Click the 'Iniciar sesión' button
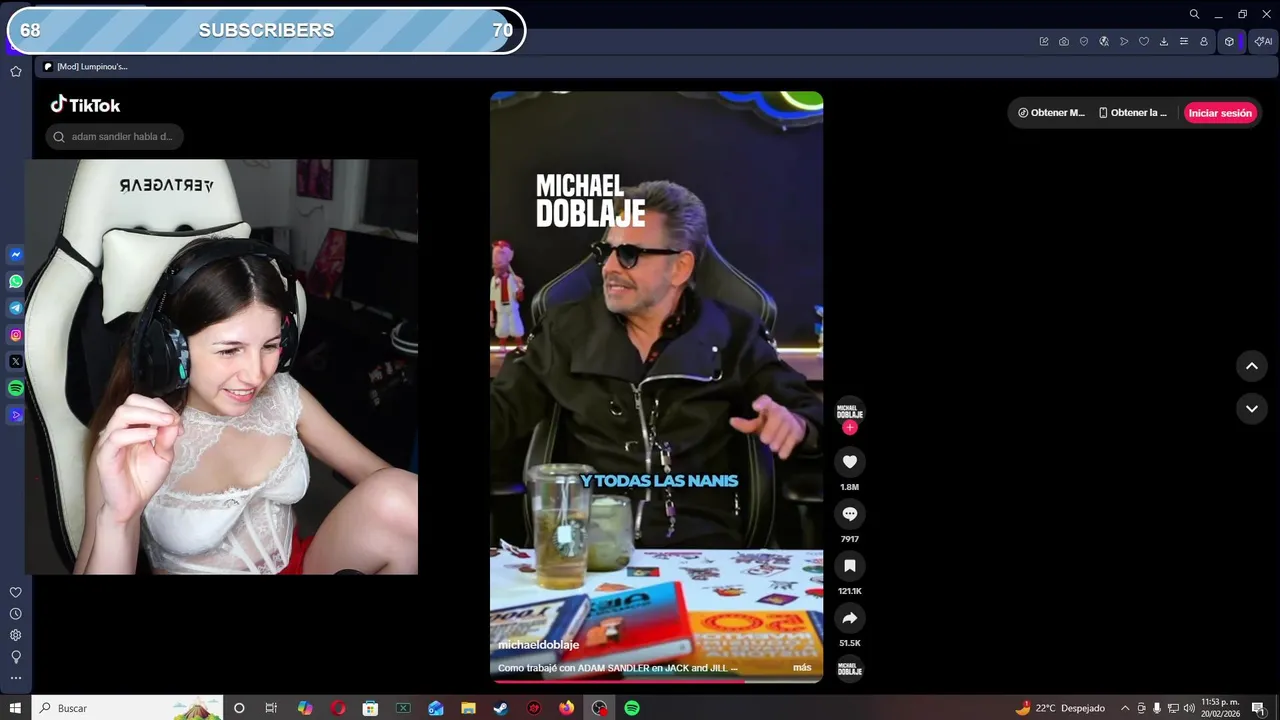 tap(1220, 113)
